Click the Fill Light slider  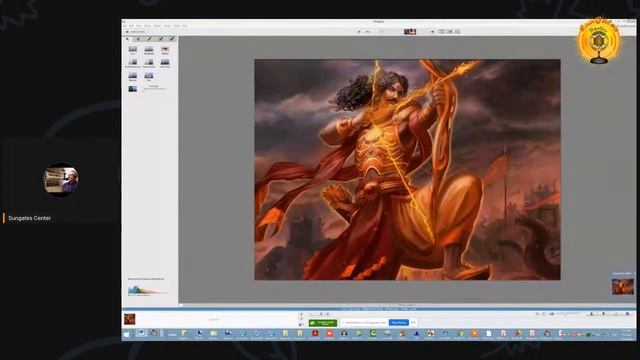[x=154, y=88]
